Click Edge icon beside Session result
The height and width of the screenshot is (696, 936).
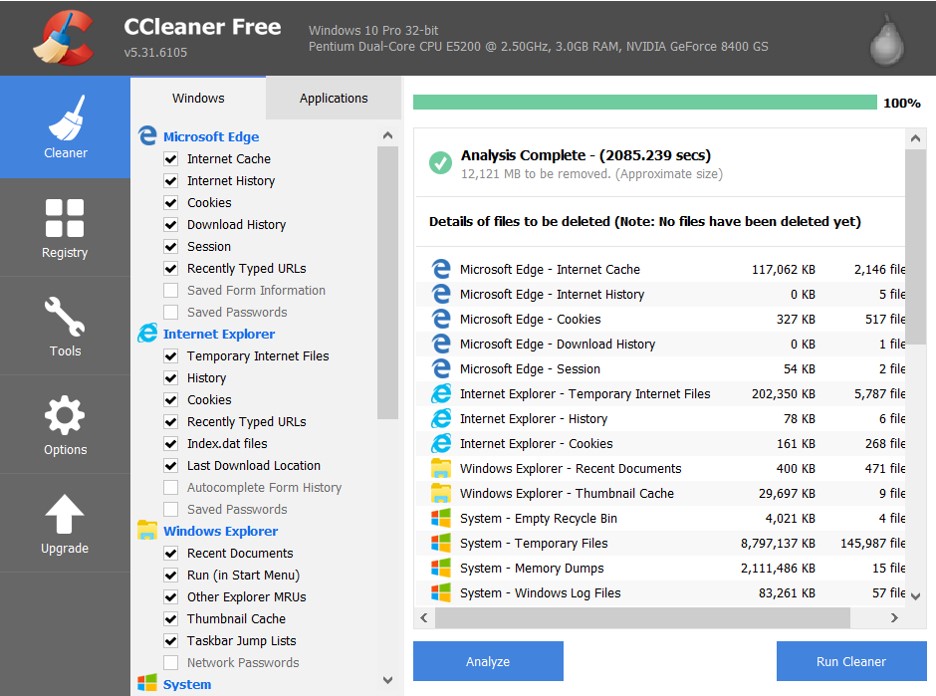pos(441,369)
